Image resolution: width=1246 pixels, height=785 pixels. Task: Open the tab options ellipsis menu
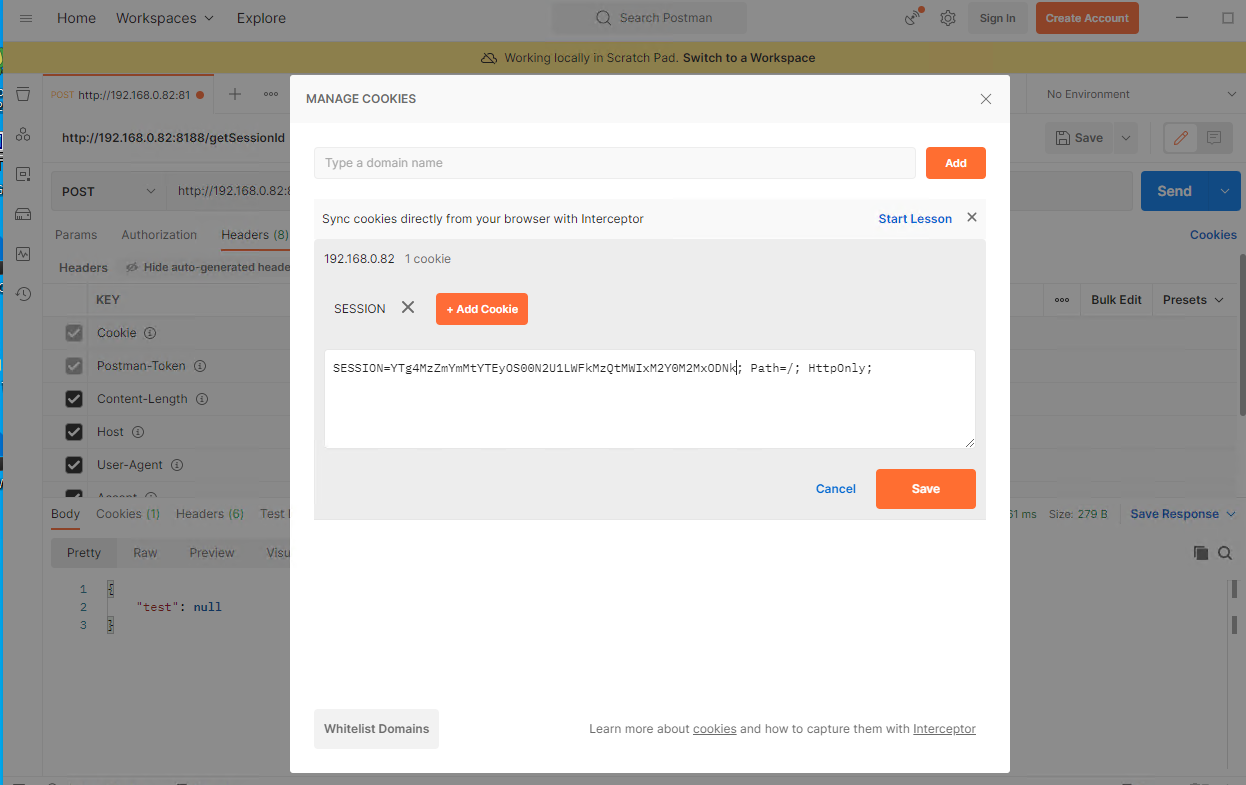[271, 94]
